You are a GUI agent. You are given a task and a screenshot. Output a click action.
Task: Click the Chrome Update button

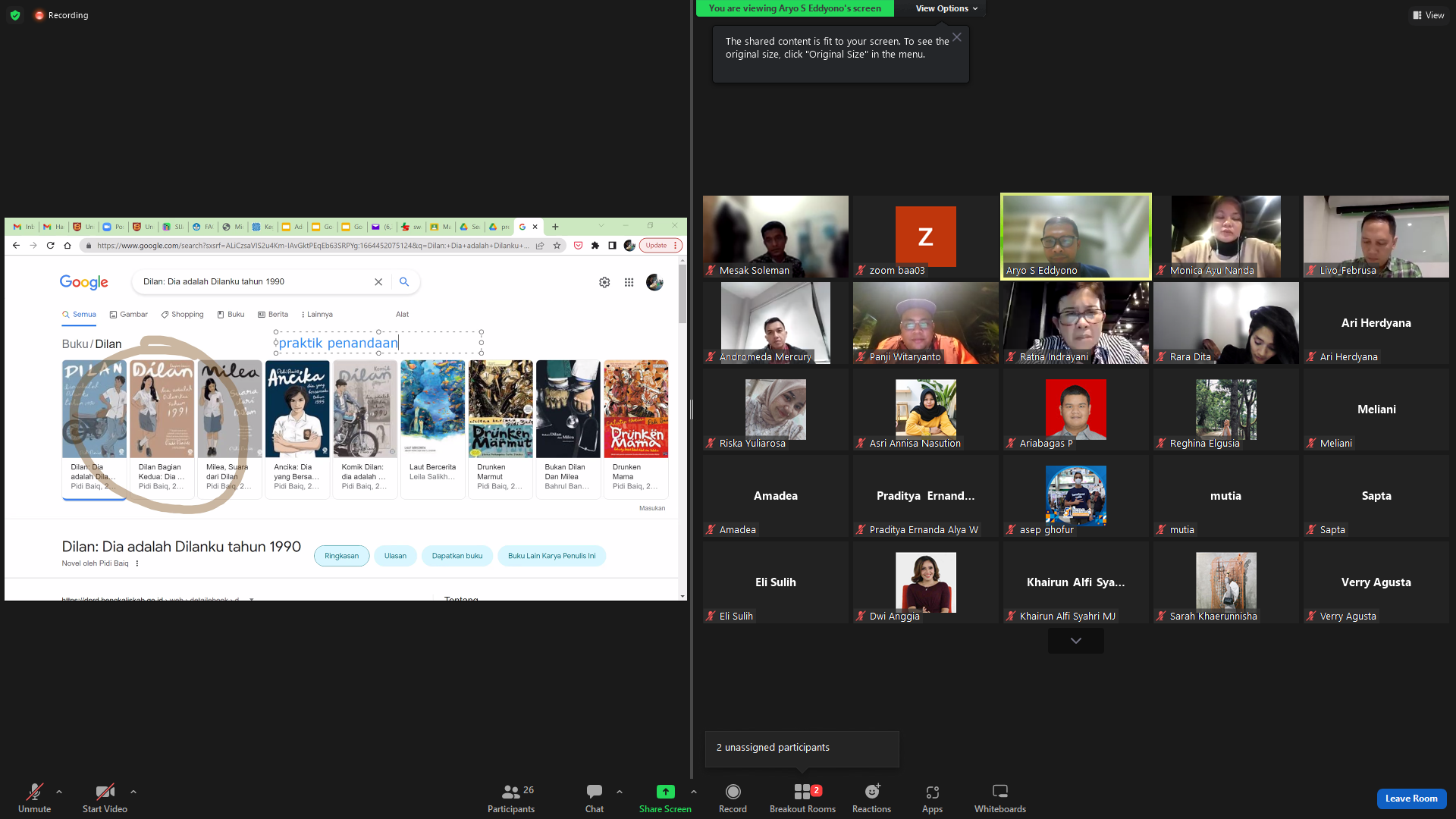pos(661,246)
